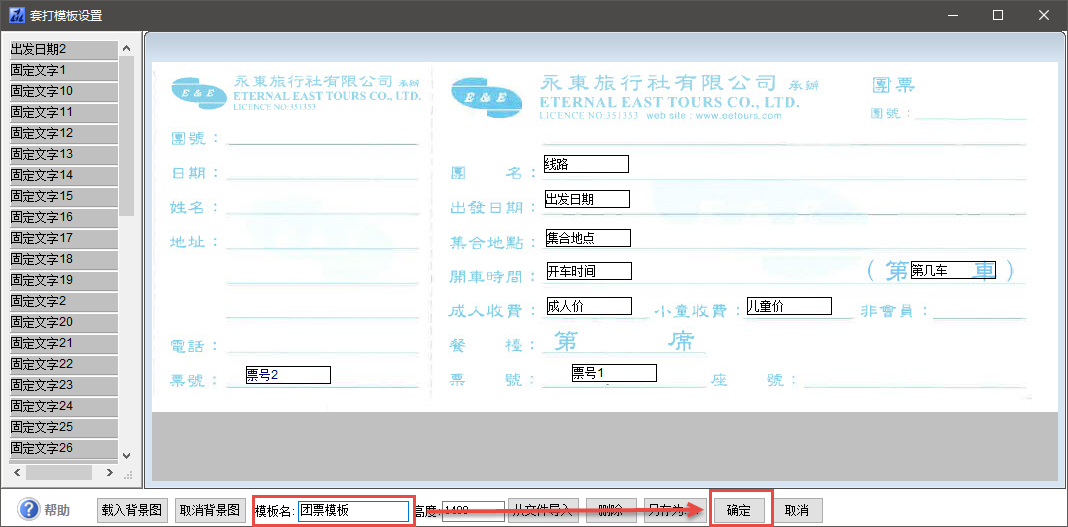Click the 从文件导入 button
The width and height of the screenshot is (1068, 527).
[544, 510]
